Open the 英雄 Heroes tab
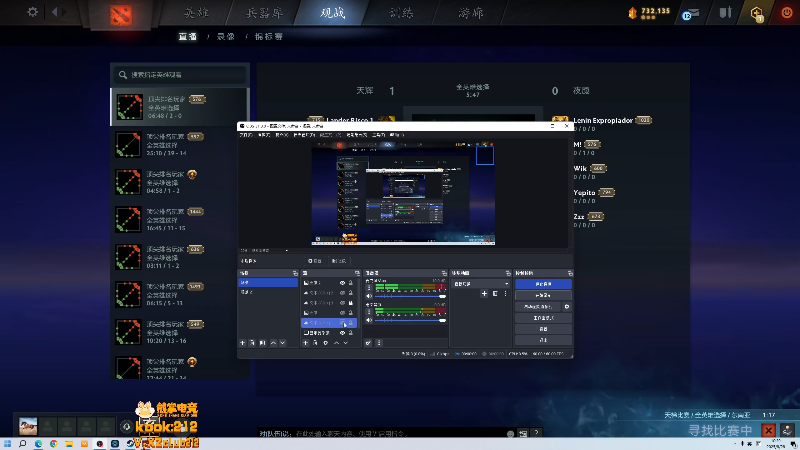The height and width of the screenshot is (450, 800). (196, 13)
